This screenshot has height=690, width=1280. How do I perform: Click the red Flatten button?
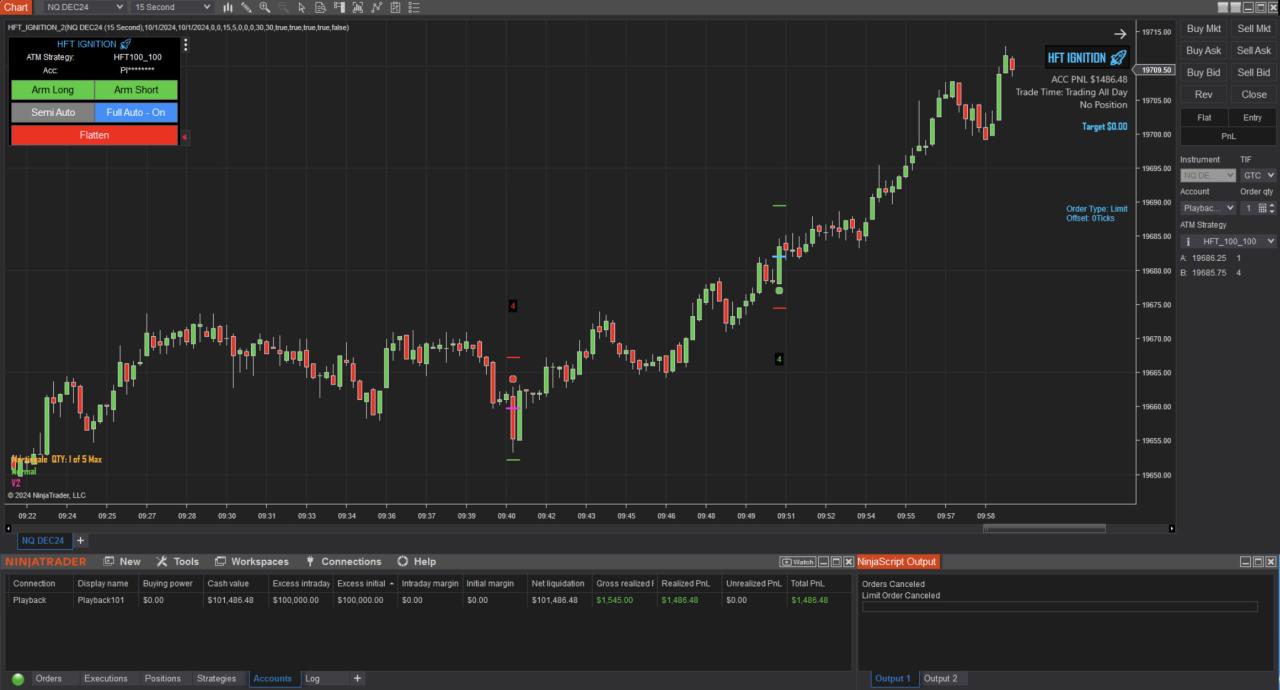pyautogui.click(x=94, y=135)
